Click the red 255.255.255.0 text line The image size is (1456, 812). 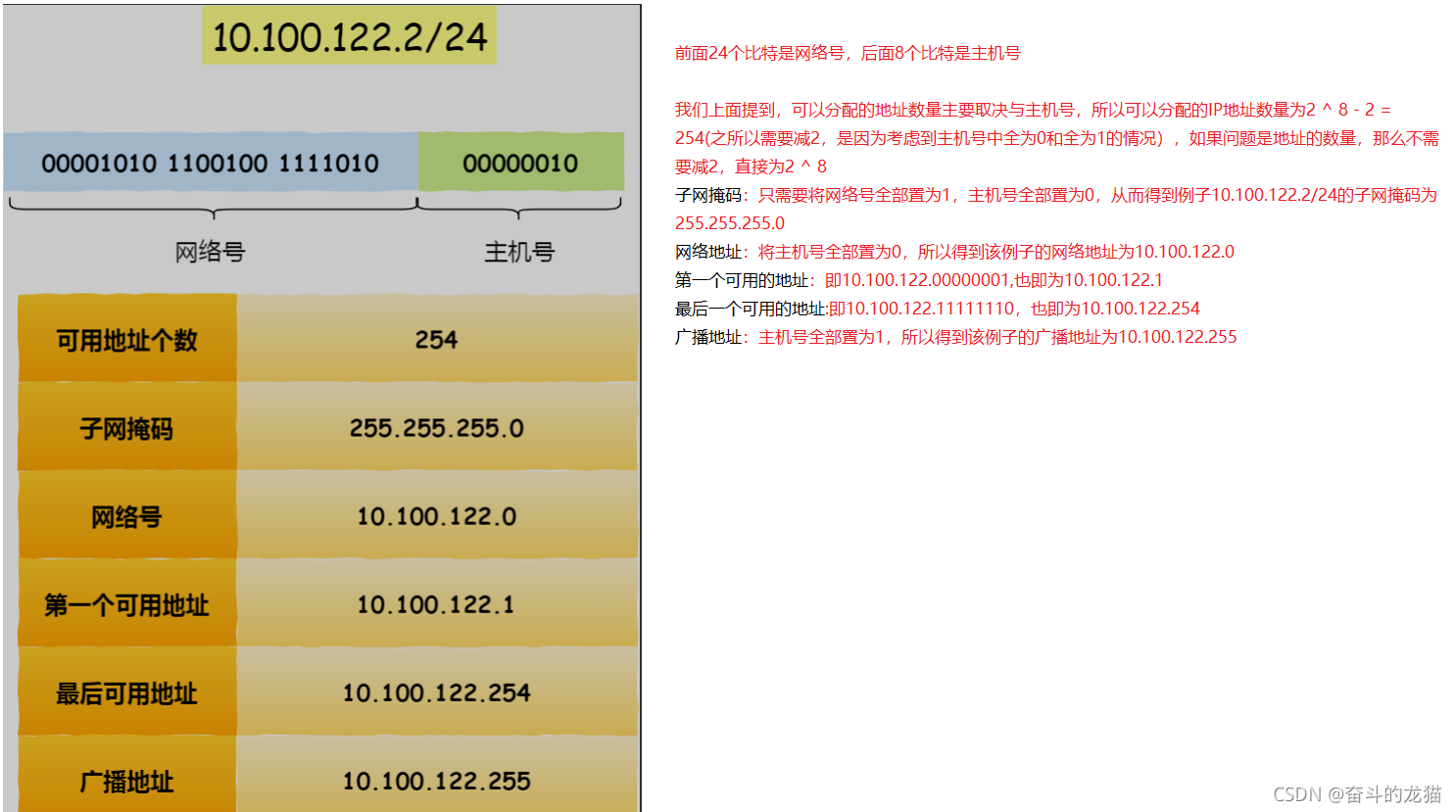pyautogui.click(x=730, y=223)
